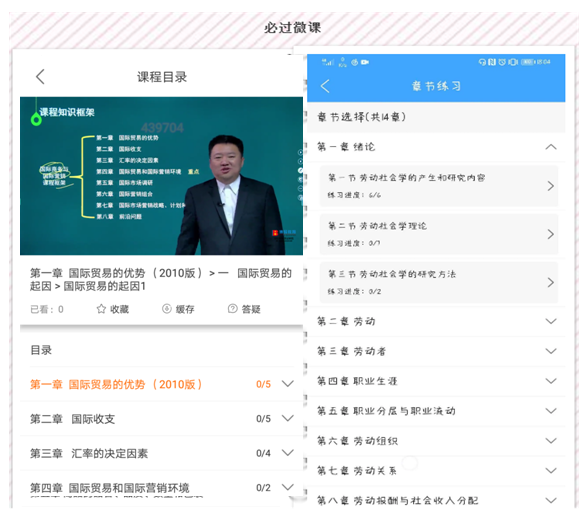Tap the 缓存 download icon
The width and height of the screenshot is (588, 522).
pos(166,309)
